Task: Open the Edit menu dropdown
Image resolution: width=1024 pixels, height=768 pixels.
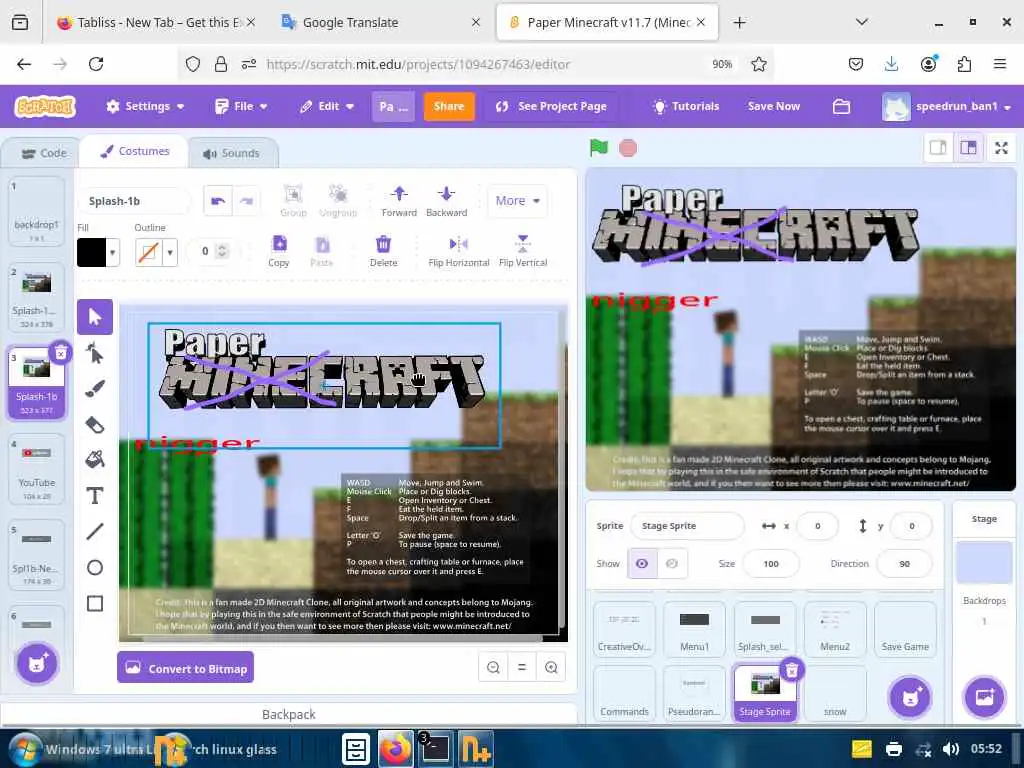Action: 327,106
